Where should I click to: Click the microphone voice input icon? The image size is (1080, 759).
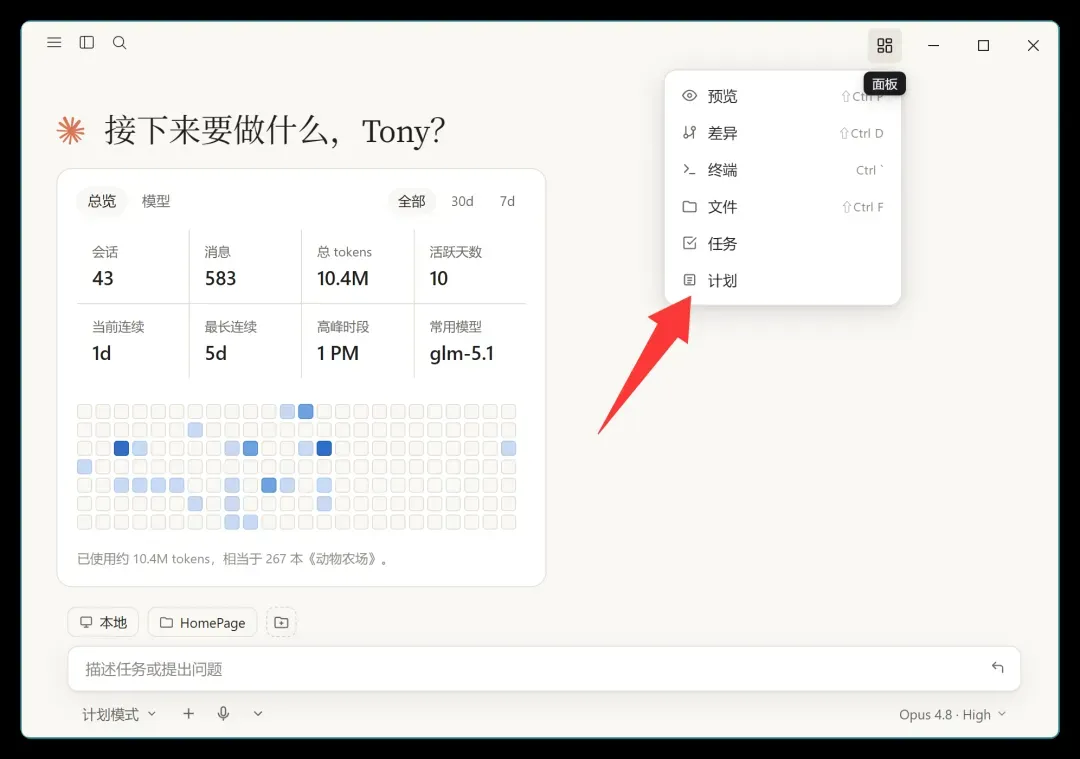pyautogui.click(x=223, y=714)
